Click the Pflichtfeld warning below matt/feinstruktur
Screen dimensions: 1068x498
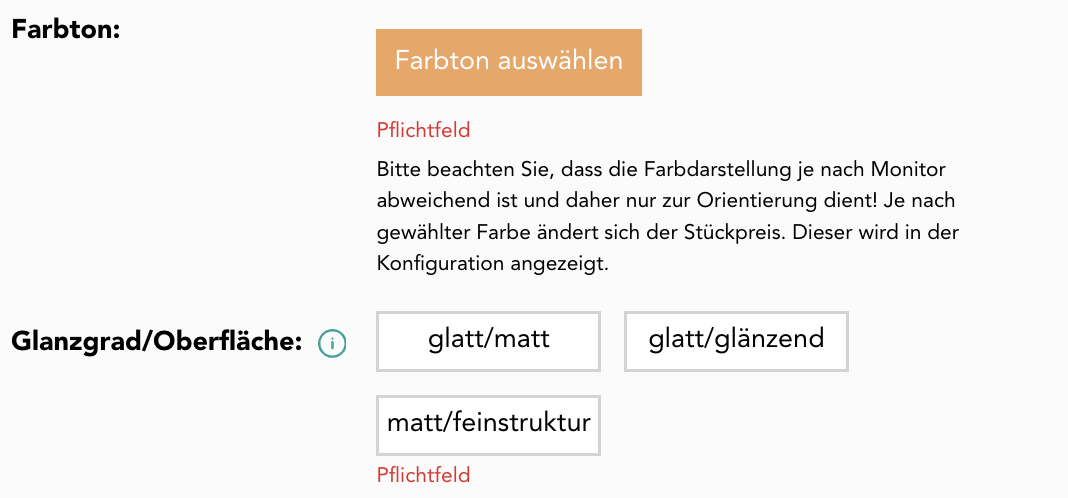[x=423, y=475]
